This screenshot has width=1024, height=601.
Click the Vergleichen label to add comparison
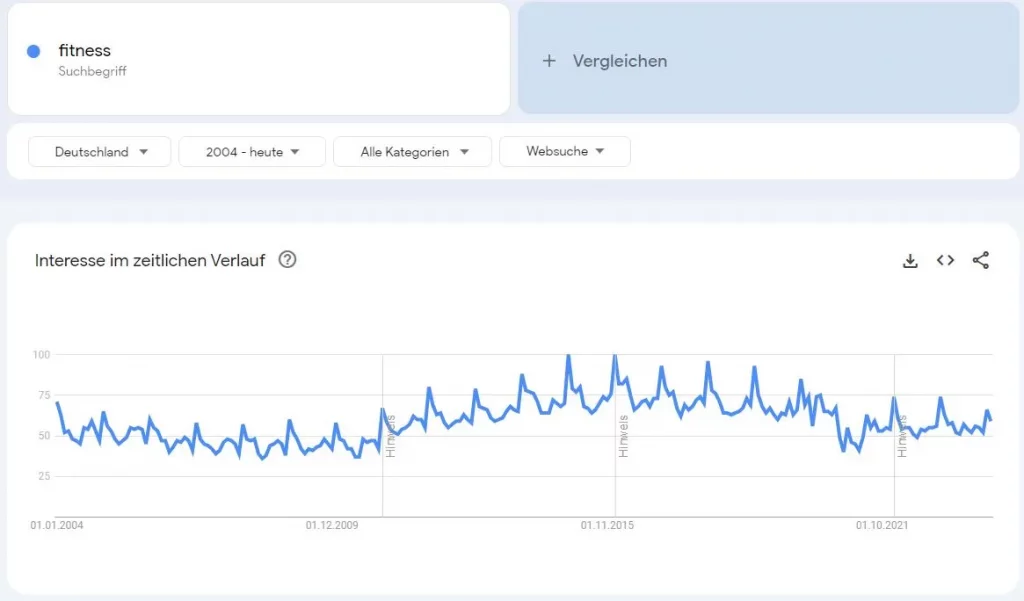[x=620, y=61]
